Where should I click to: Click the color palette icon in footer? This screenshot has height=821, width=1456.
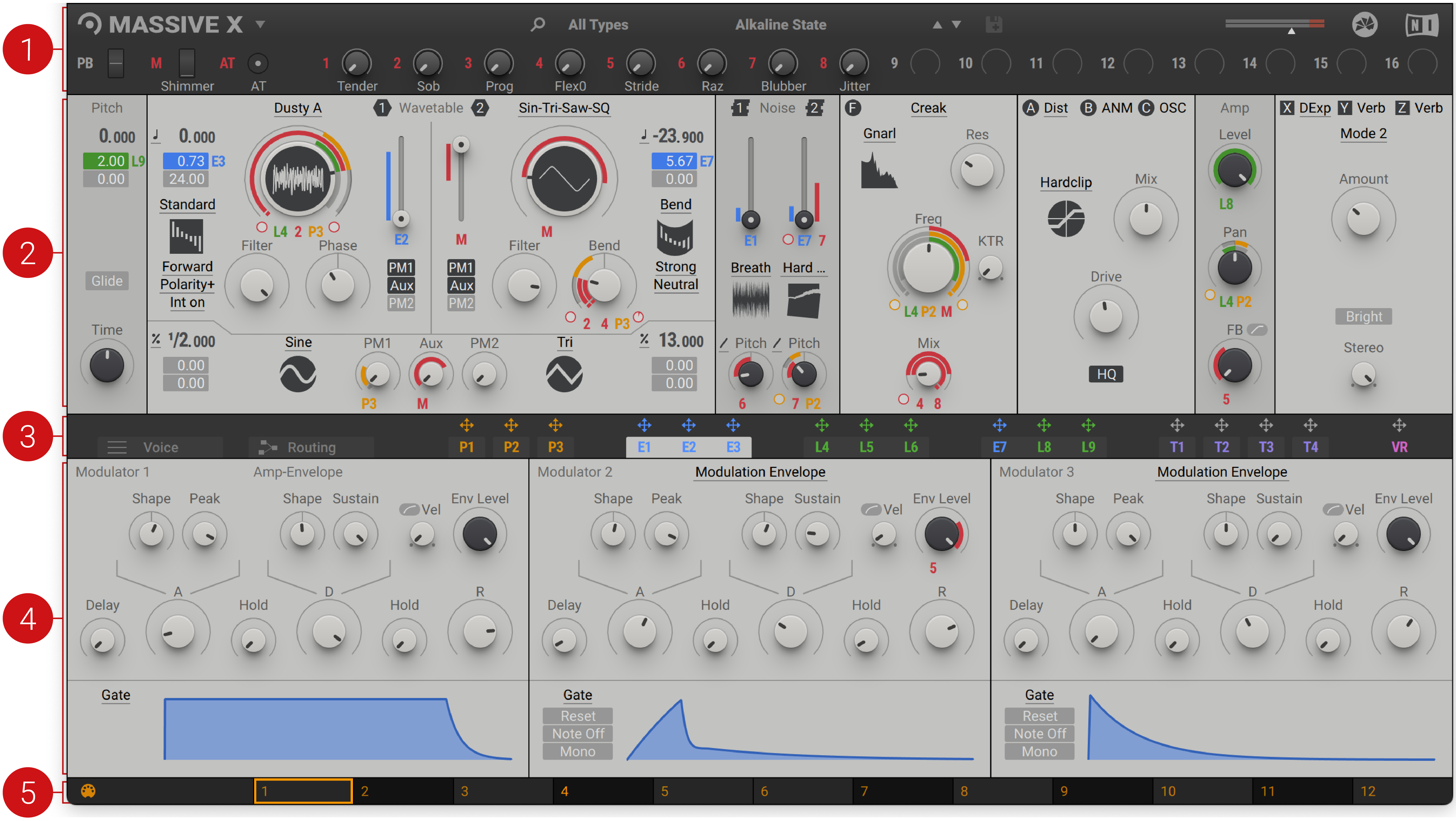pyautogui.click(x=88, y=791)
